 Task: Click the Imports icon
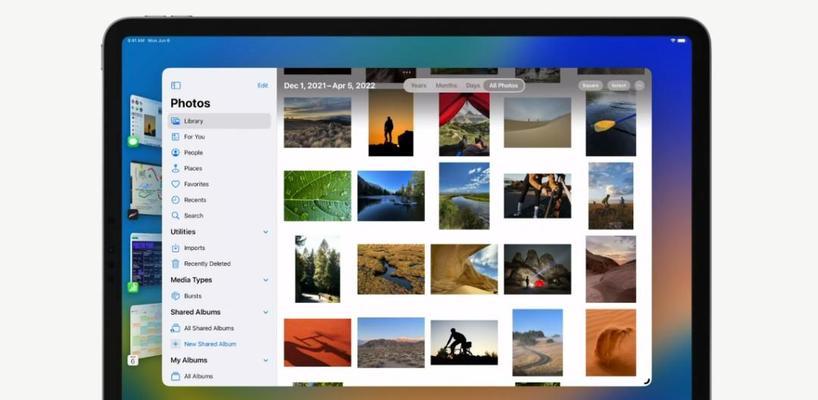pyautogui.click(x=175, y=248)
